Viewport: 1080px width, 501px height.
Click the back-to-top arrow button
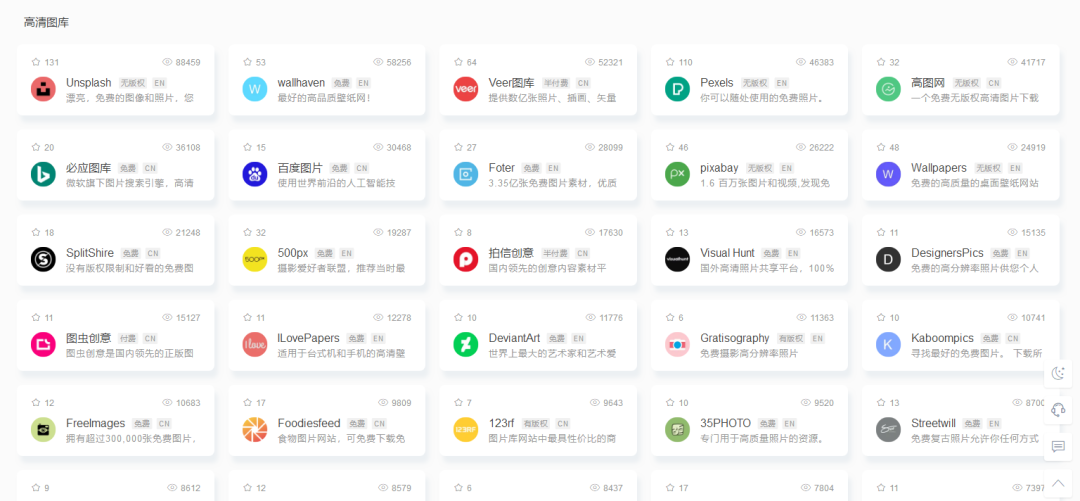1058,482
